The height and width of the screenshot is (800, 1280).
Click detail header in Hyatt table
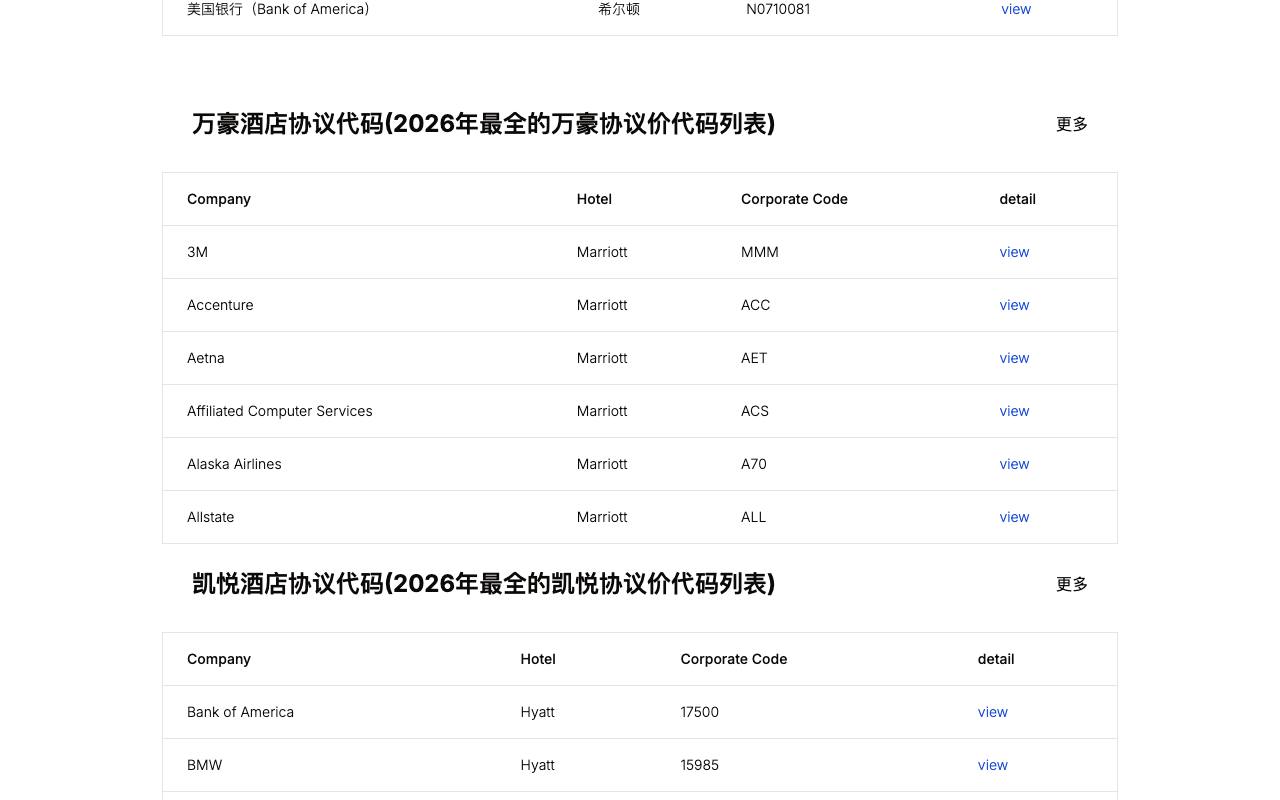996,659
